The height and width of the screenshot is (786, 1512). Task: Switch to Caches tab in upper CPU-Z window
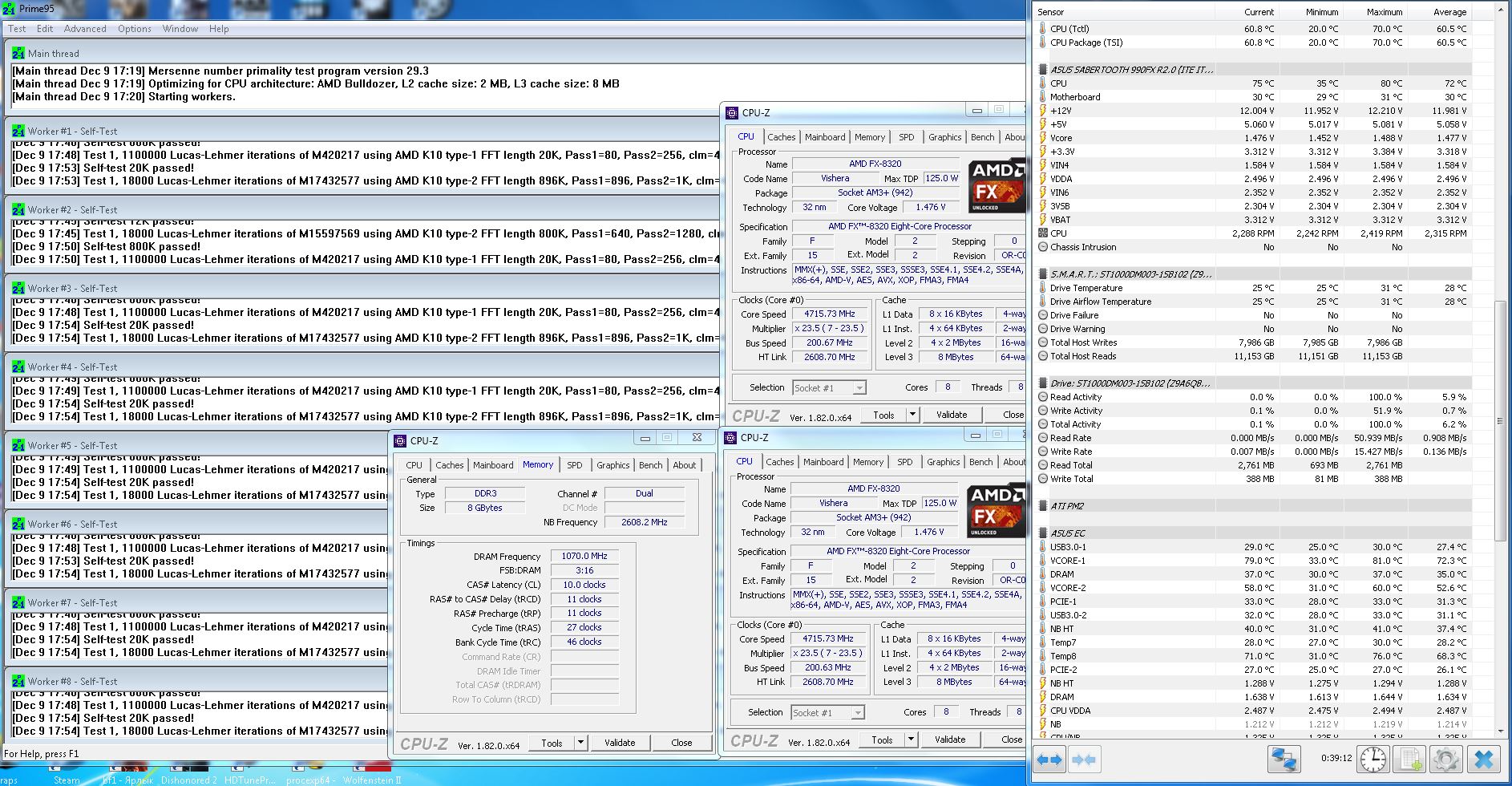(782, 137)
